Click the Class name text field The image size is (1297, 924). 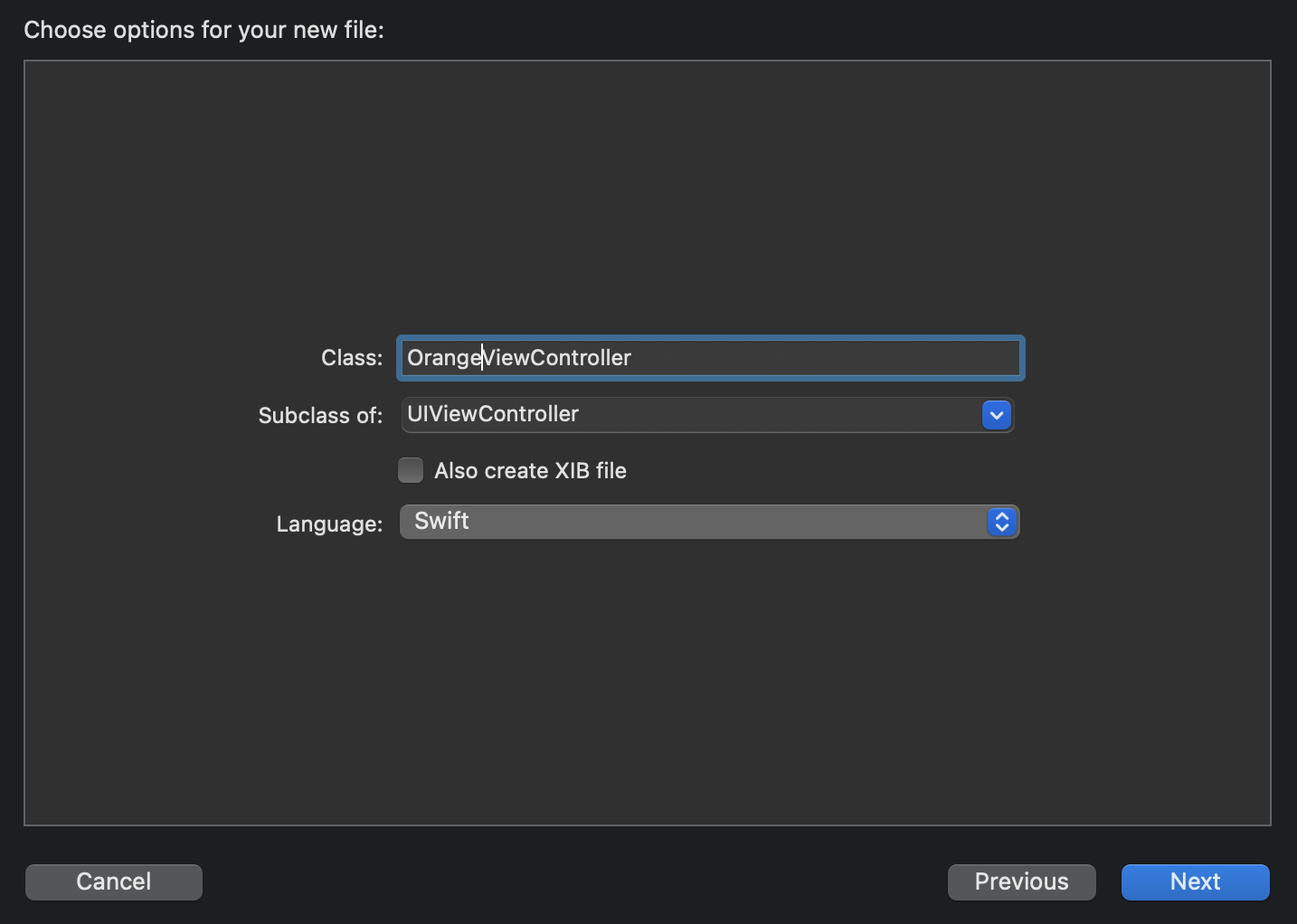coord(710,358)
